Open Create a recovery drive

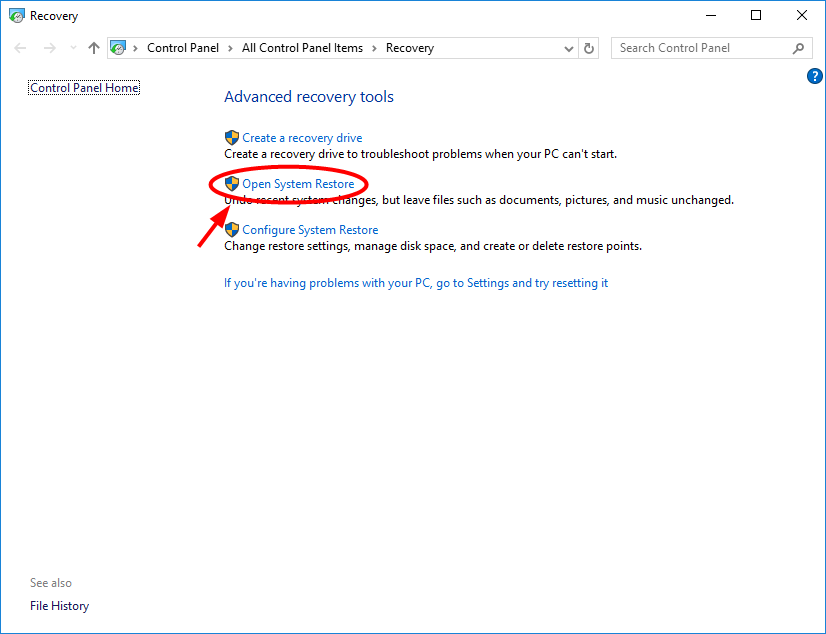(x=302, y=137)
